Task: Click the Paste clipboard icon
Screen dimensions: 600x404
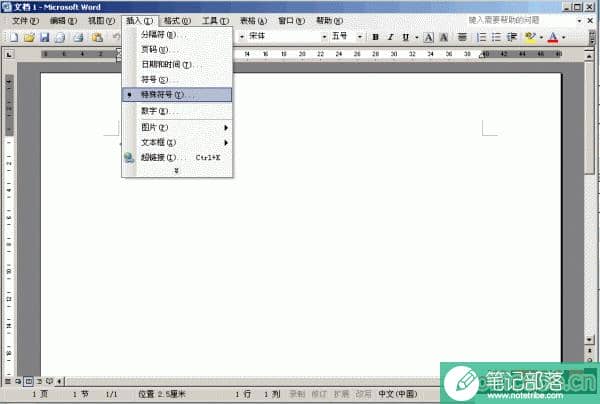Action: click(x=97, y=37)
